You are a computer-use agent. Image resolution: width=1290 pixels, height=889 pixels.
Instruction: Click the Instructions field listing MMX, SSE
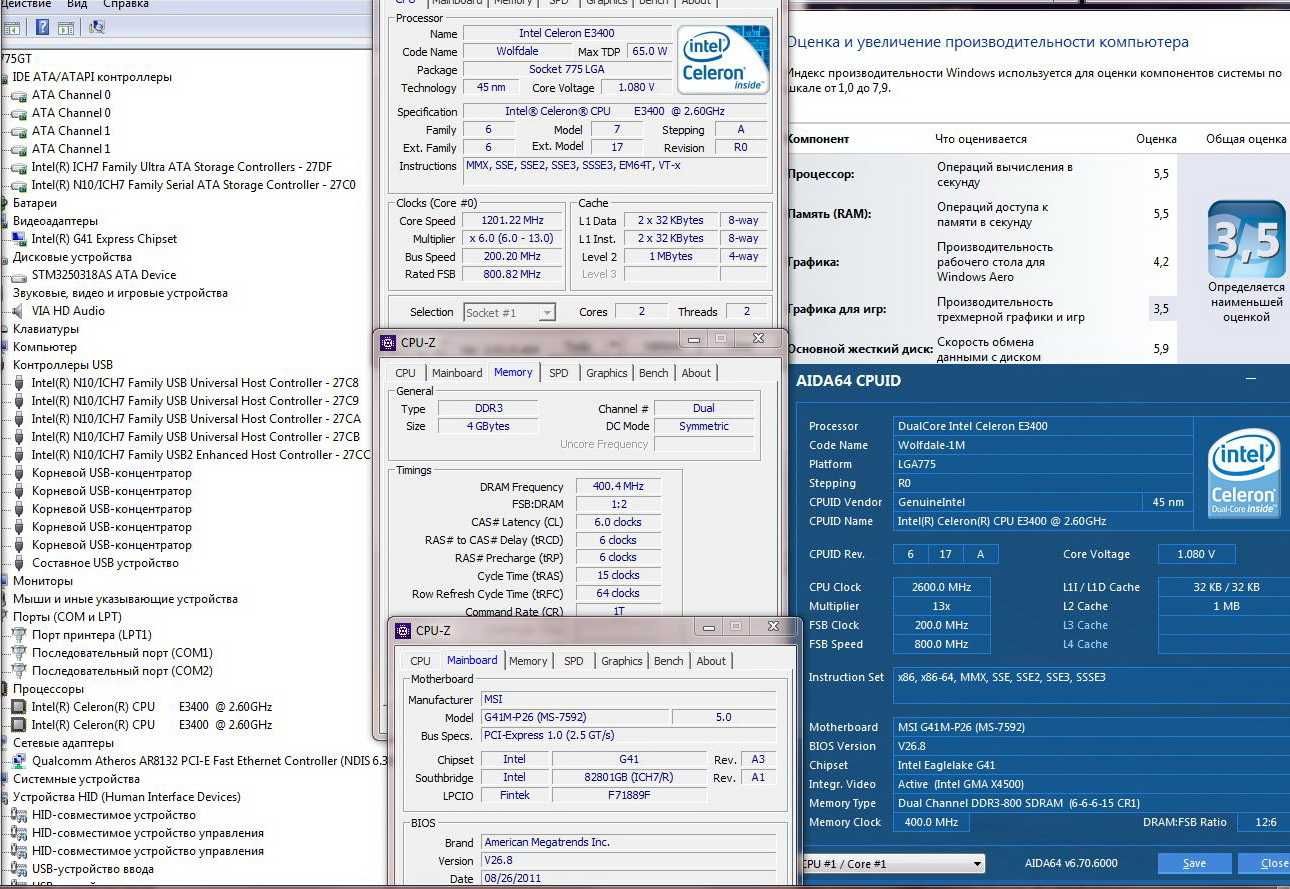615,172
